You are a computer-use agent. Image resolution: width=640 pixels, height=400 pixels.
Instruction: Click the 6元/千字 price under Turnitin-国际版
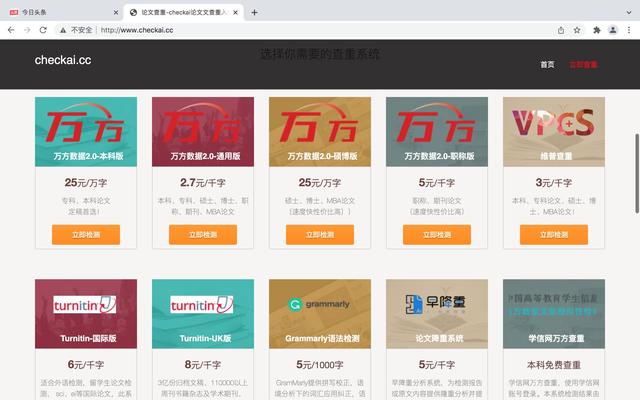pos(86,365)
